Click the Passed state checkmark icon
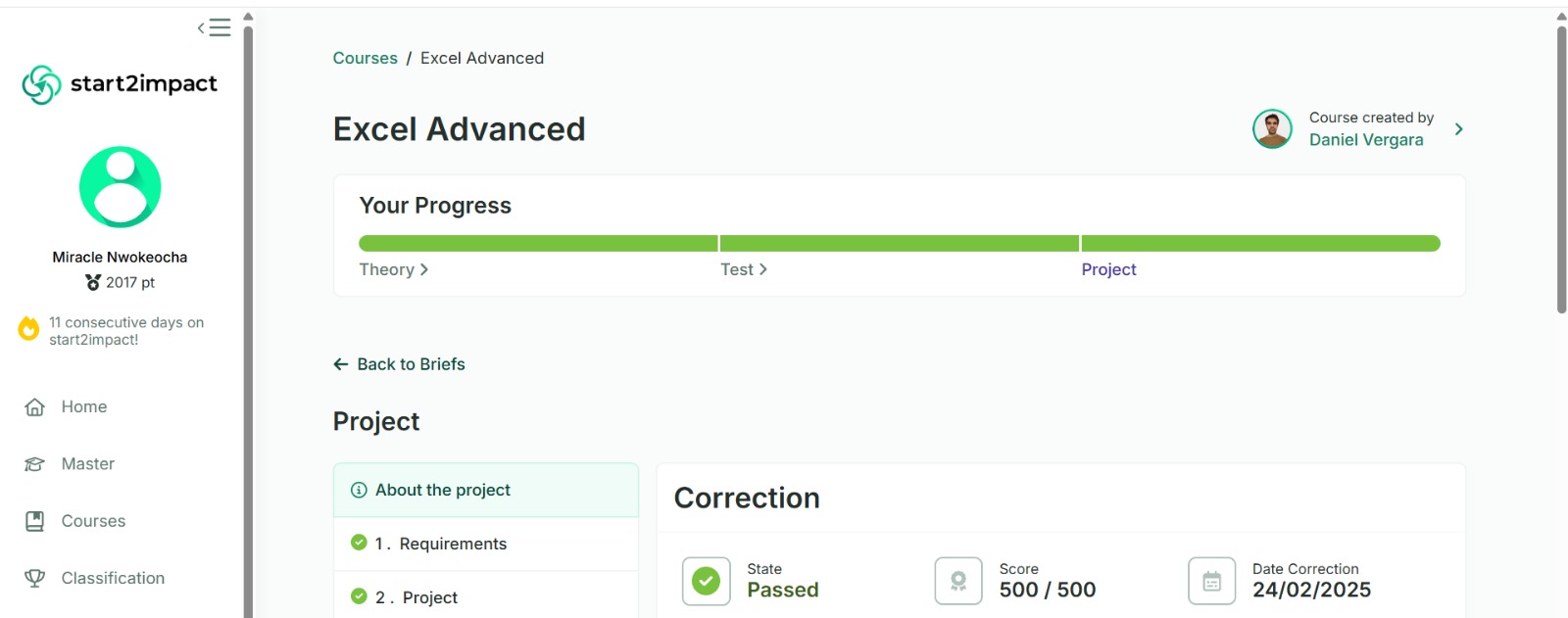 [x=706, y=581]
